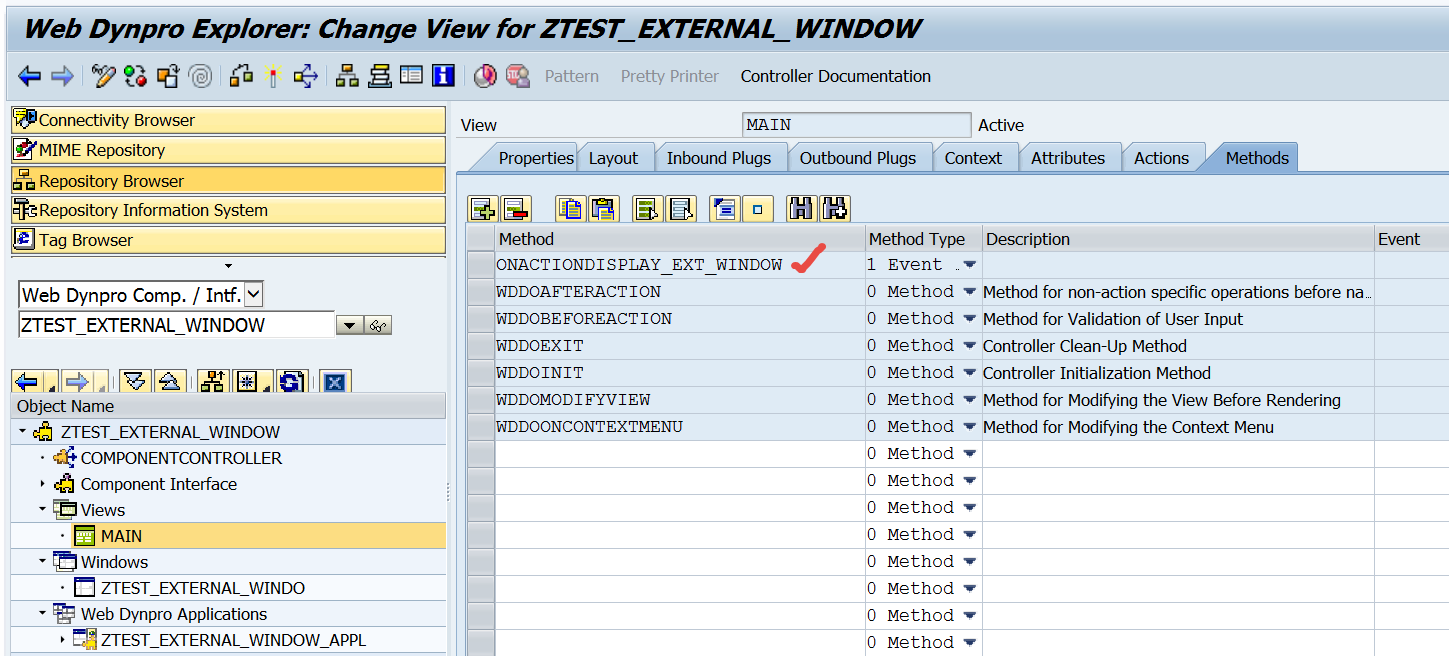Switch to the Context tab
Viewport: 1449px width, 656px height.
pos(973,158)
